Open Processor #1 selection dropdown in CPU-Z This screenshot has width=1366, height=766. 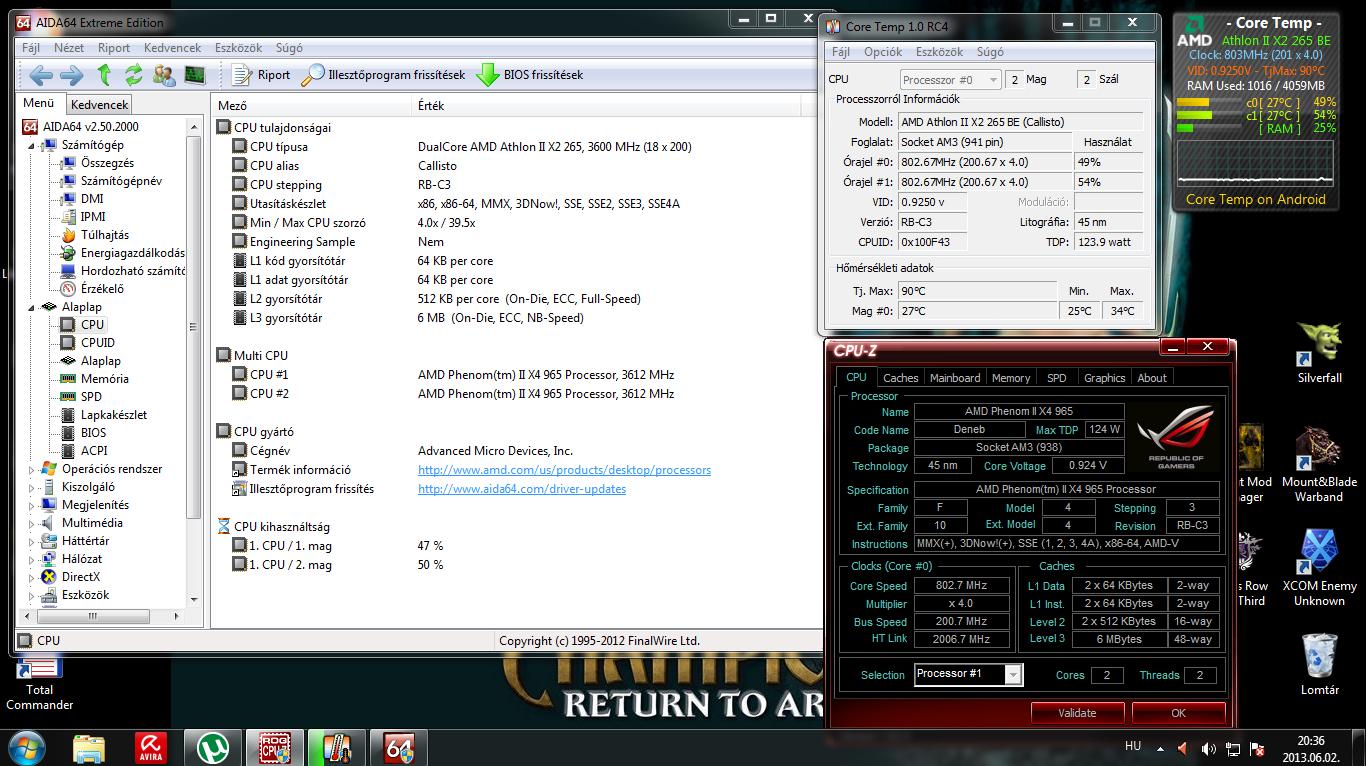click(x=969, y=675)
